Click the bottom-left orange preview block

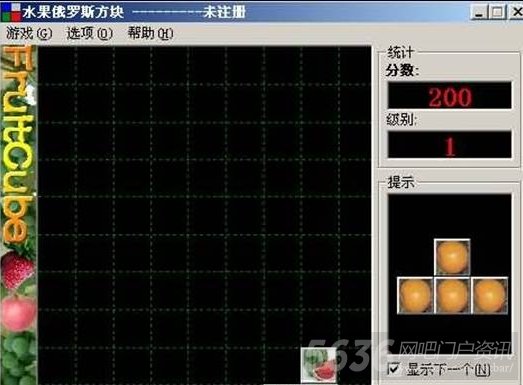[415, 295]
